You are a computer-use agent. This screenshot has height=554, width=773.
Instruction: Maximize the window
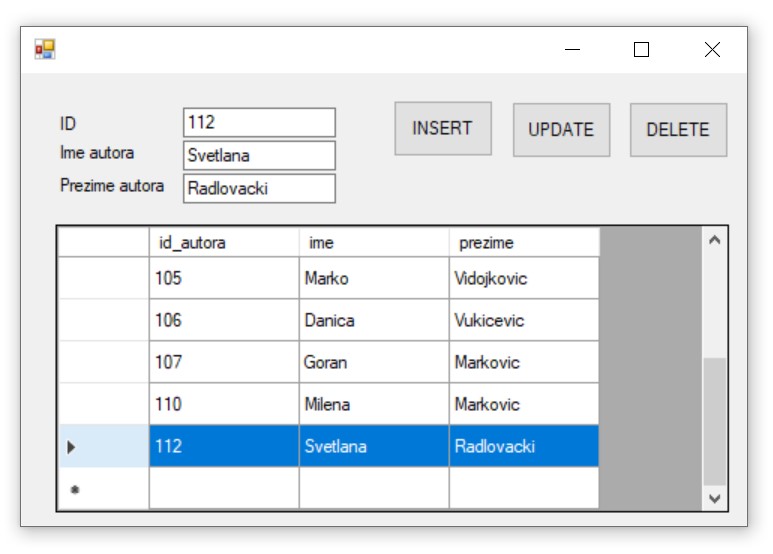(x=641, y=50)
